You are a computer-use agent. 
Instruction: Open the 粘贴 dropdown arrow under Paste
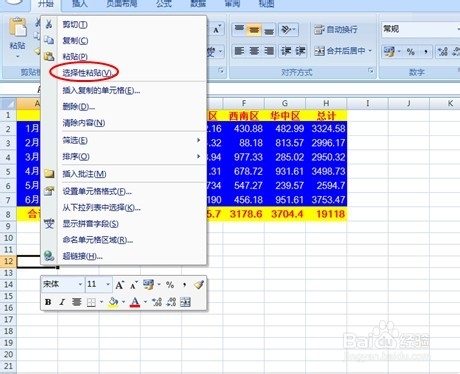point(18,56)
